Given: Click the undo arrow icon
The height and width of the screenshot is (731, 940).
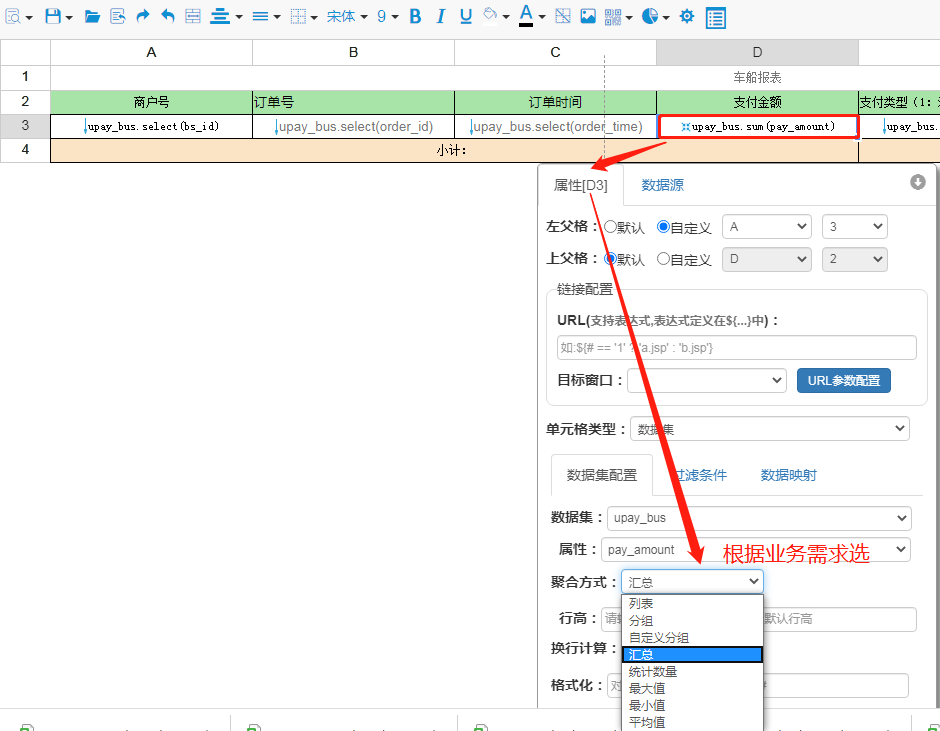Looking at the screenshot, I should [168, 16].
